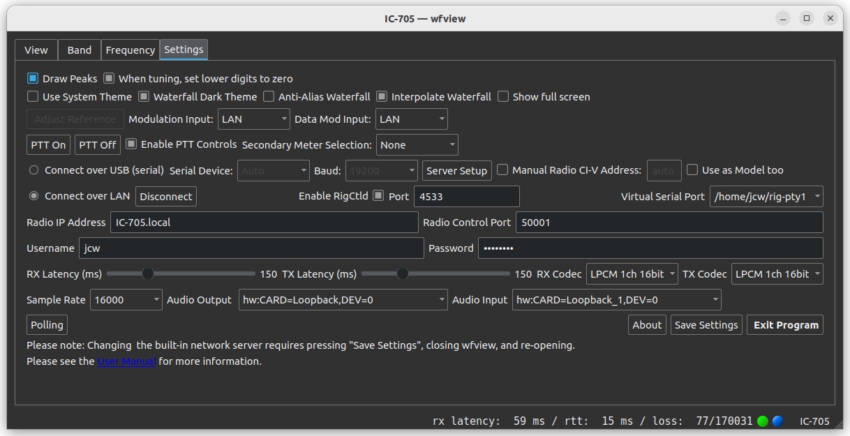Viewport: 850px width, 436px height.
Task: Click the Manual CI-V address 'auto' field
Action: (664, 171)
